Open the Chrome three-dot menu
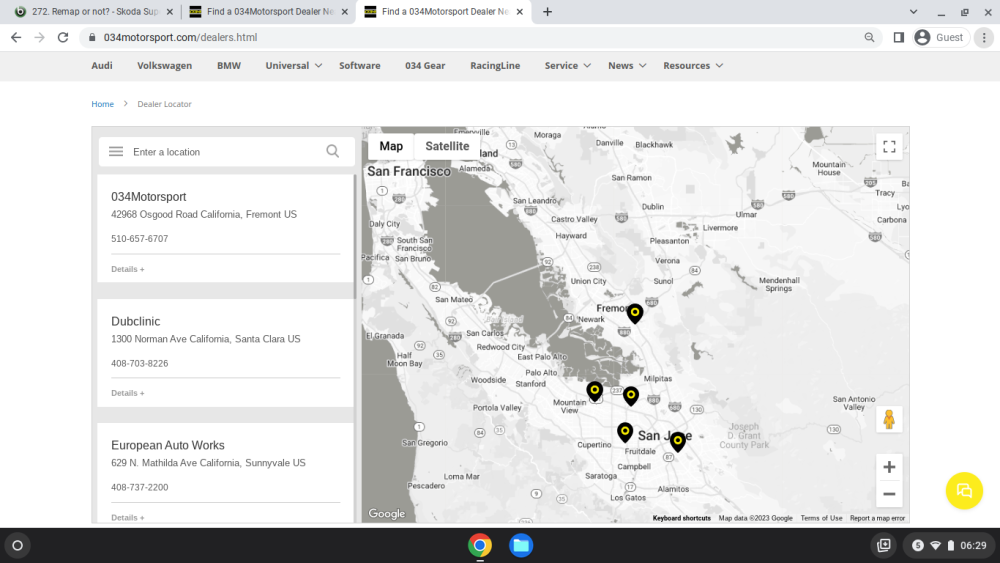Viewport: 1000px width, 563px height. pos(984,38)
